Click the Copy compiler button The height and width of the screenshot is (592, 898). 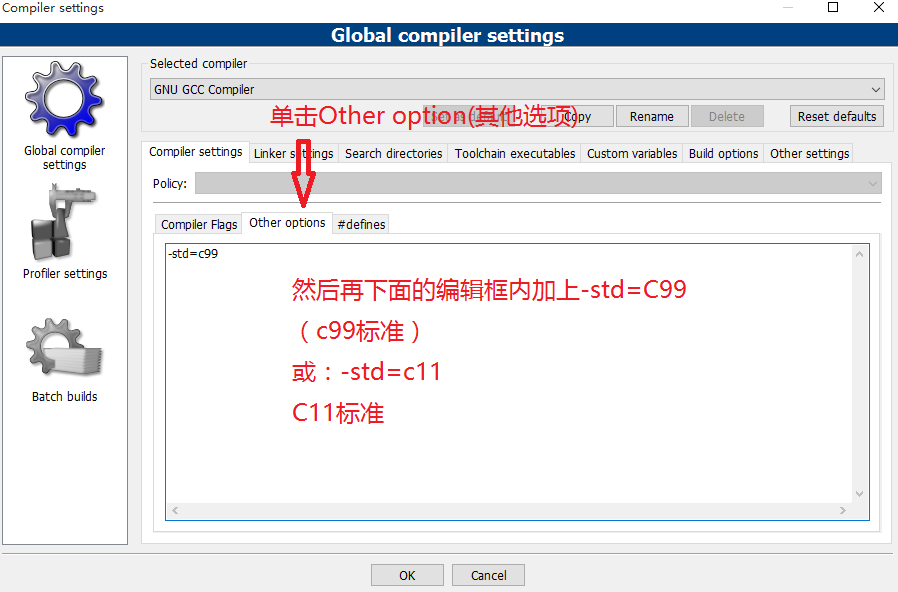click(577, 116)
